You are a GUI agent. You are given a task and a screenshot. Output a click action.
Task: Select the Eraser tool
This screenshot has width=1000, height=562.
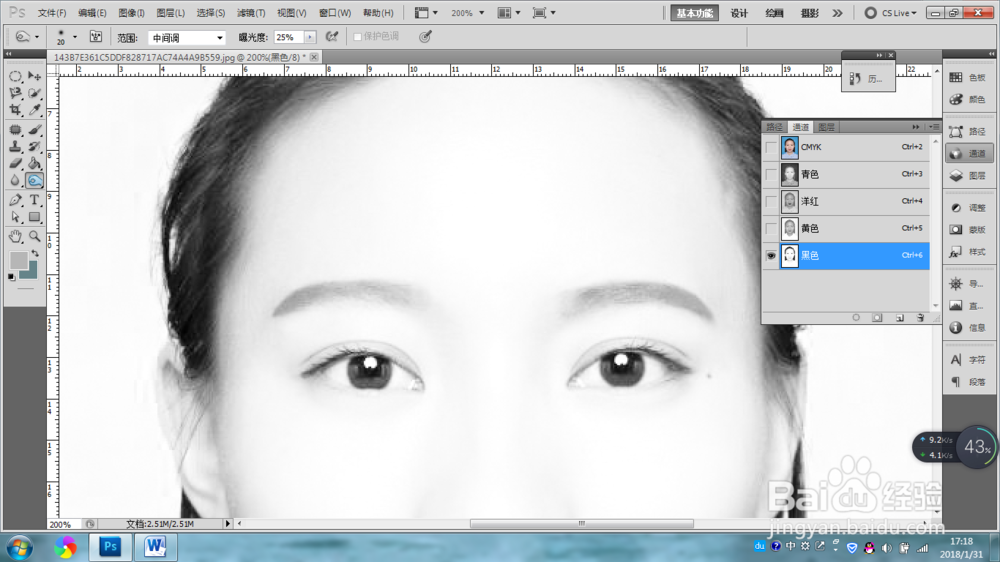pos(15,163)
